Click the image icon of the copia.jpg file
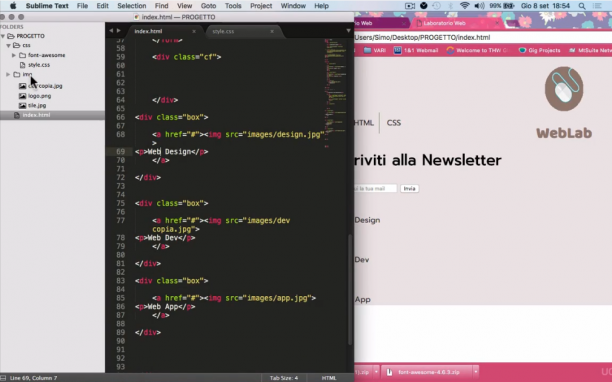The height and width of the screenshot is (382, 612). (x=23, y=86)
